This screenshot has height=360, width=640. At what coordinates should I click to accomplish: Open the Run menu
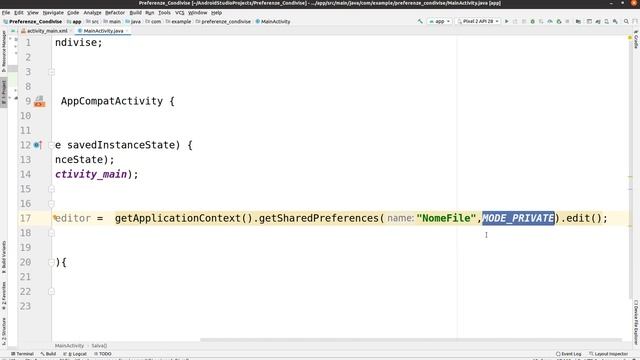150,13
